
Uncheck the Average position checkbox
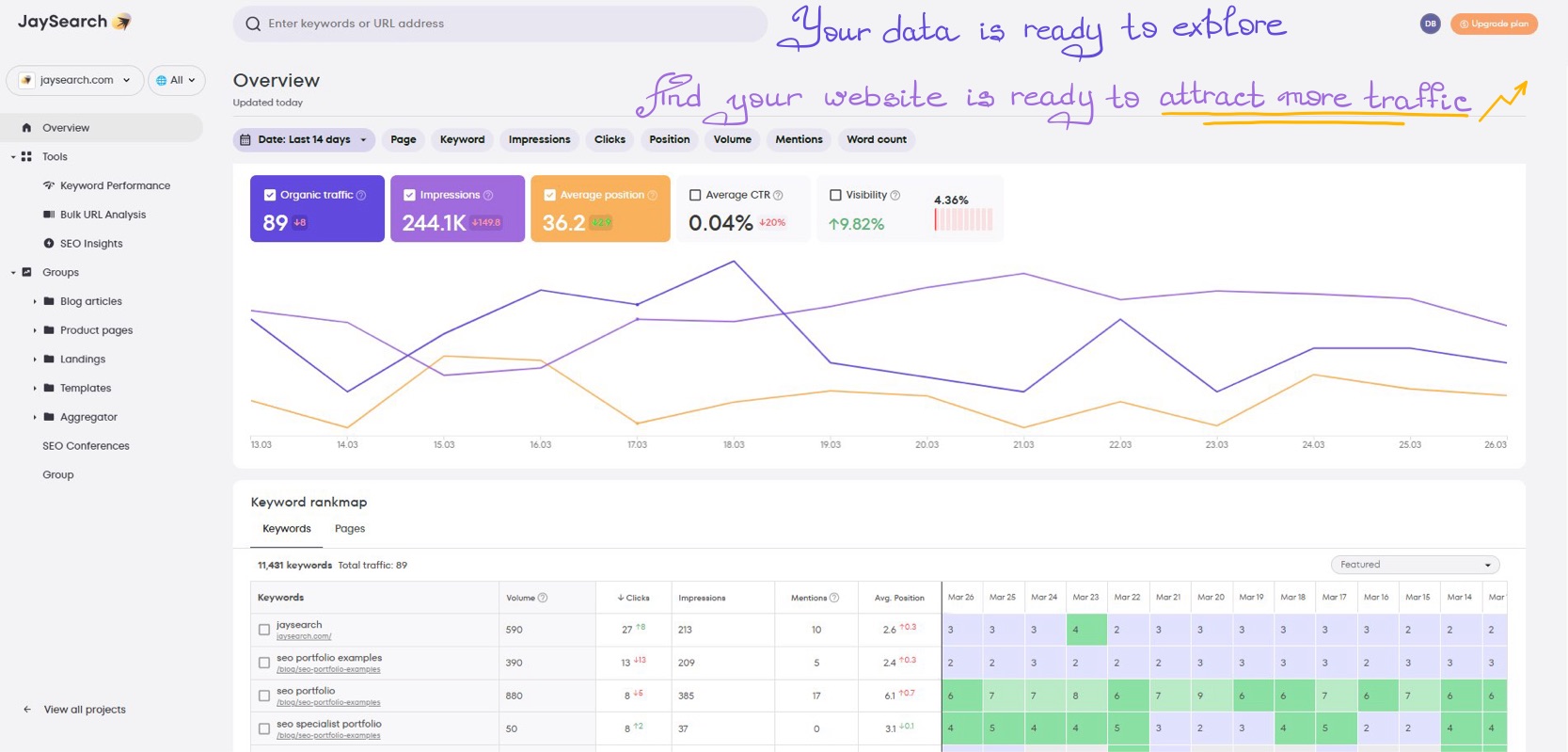[550, 195]
